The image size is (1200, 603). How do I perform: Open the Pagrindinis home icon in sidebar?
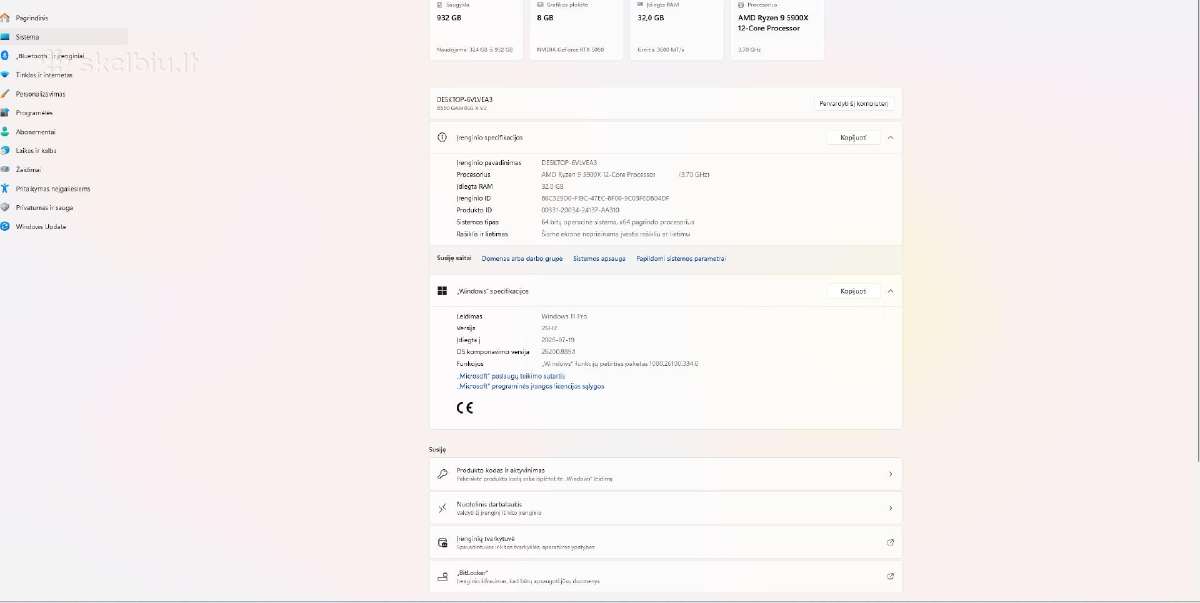point(5,18)
